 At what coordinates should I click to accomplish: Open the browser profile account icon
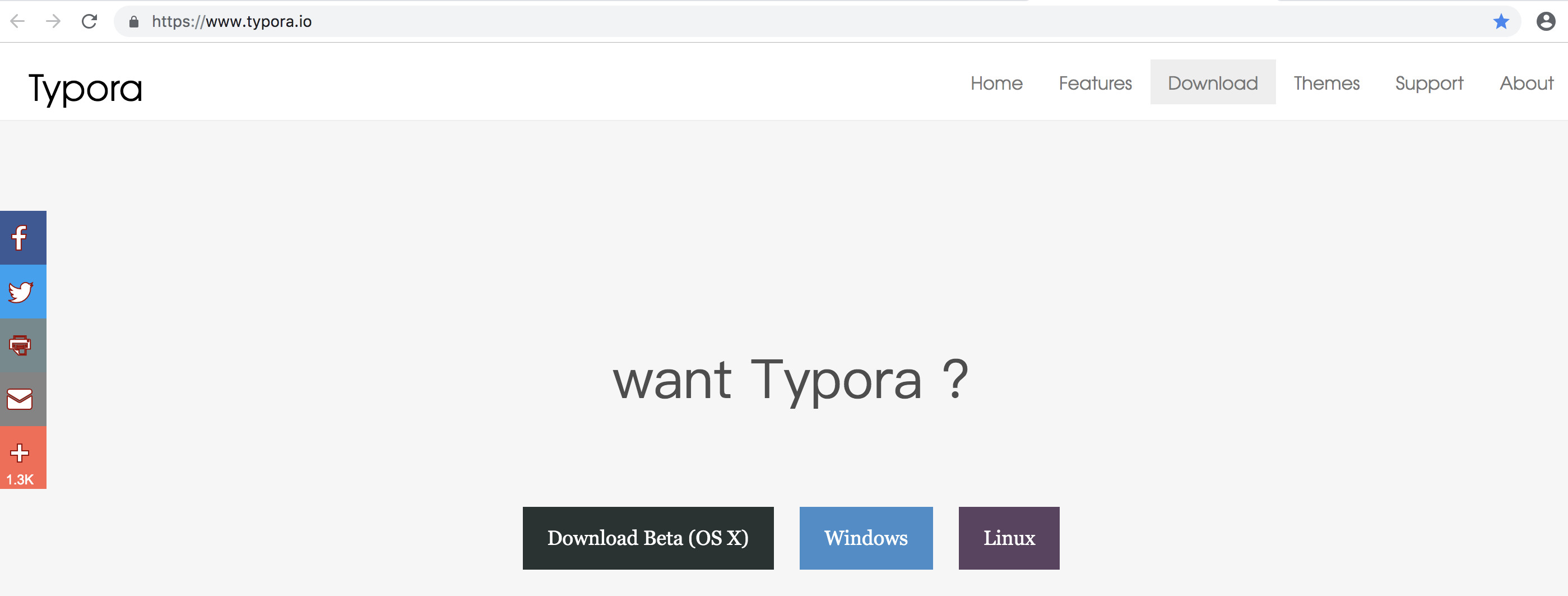coord(1546,21)
